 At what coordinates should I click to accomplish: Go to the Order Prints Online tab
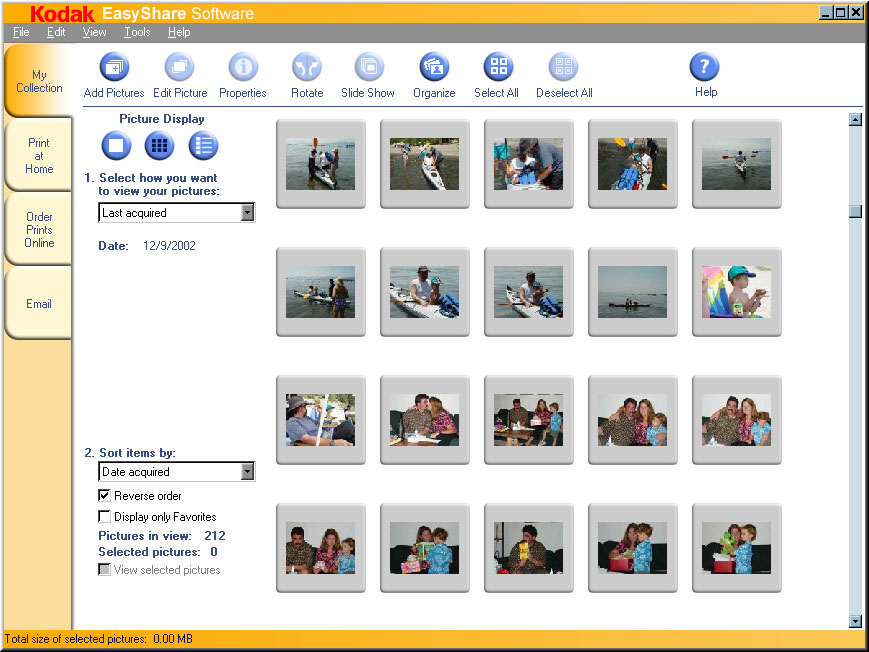(x=39, y=230)
